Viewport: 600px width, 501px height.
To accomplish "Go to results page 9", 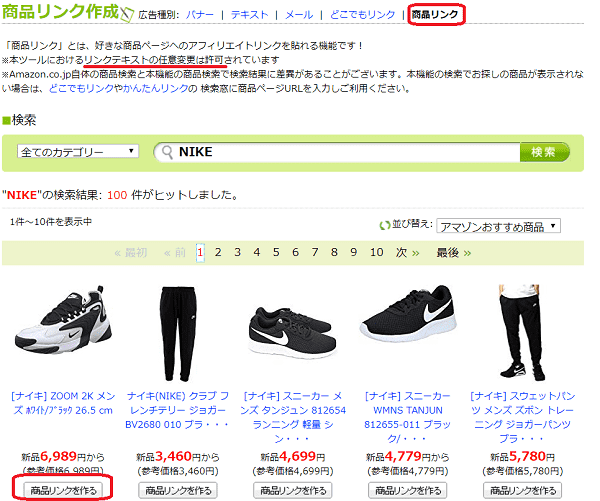I will pos(353,253).
